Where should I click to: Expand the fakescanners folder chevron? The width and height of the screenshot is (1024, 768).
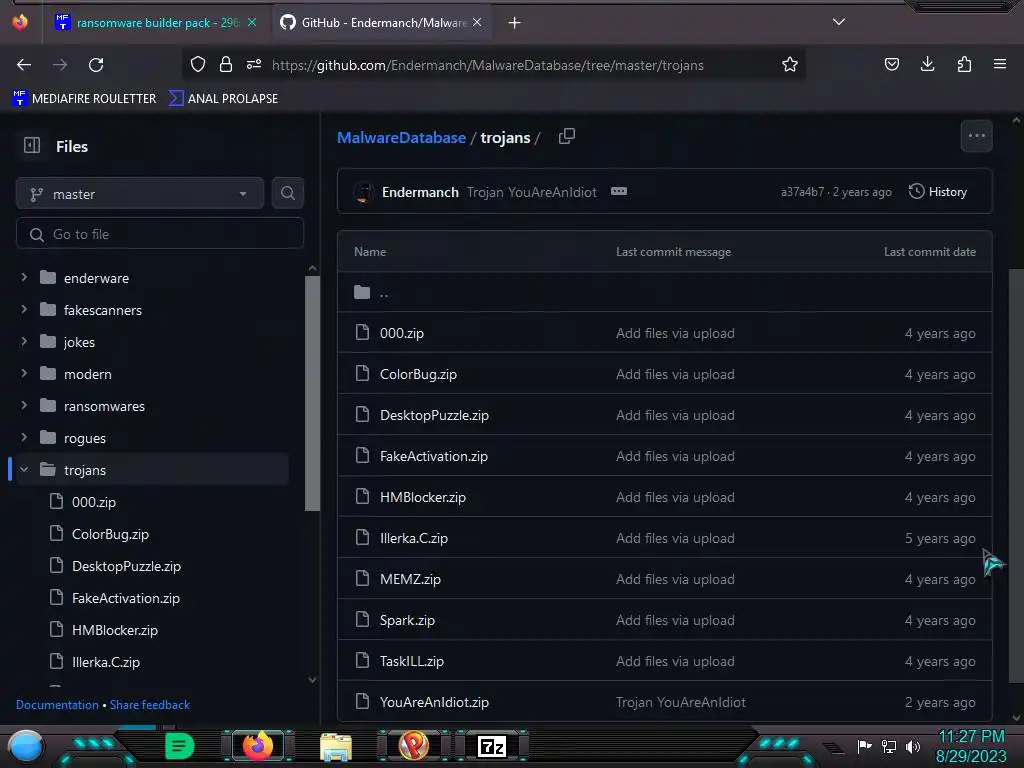[24, 310]
